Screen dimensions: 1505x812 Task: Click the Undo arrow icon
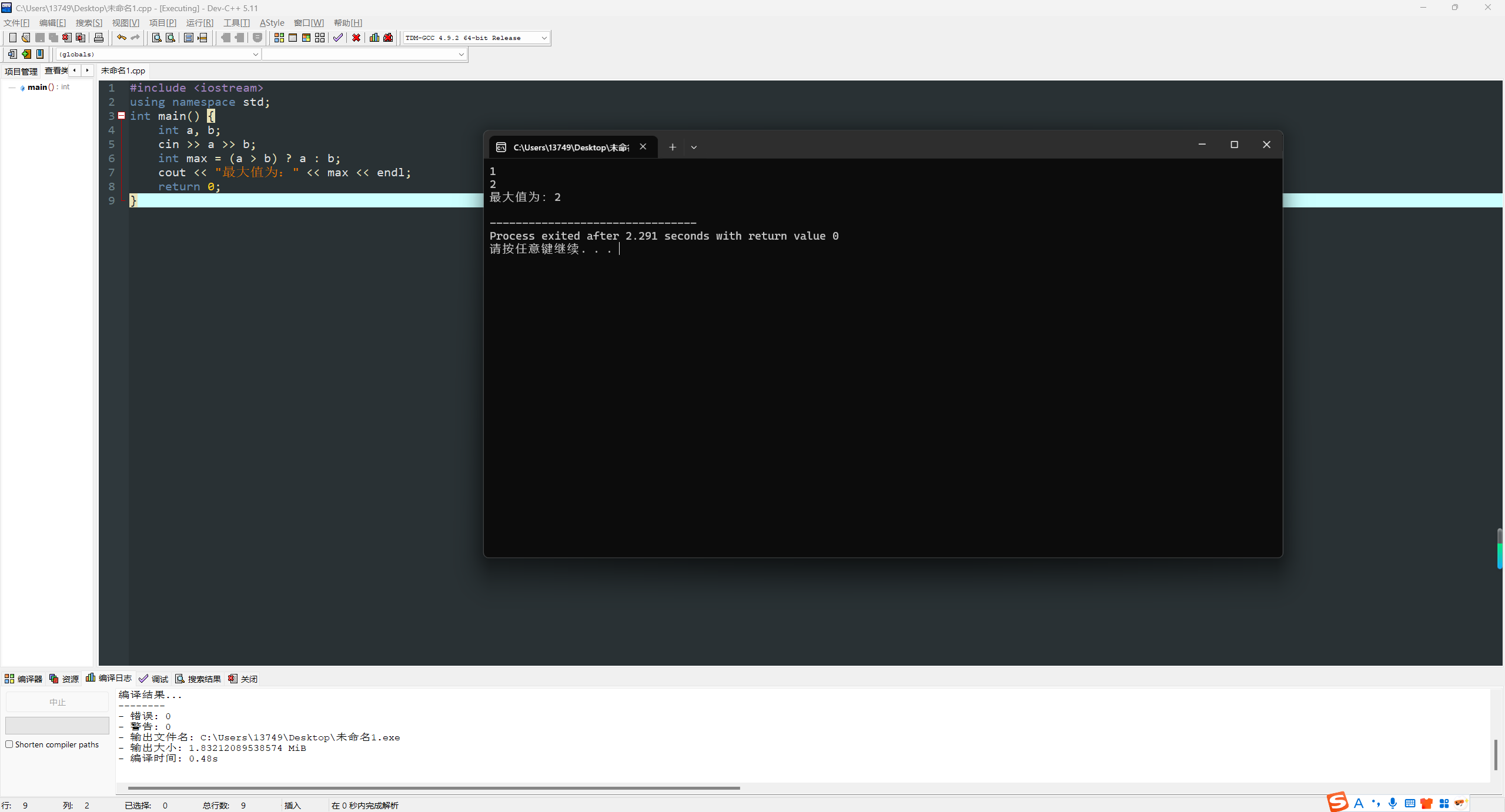click(x=121, y=38)
